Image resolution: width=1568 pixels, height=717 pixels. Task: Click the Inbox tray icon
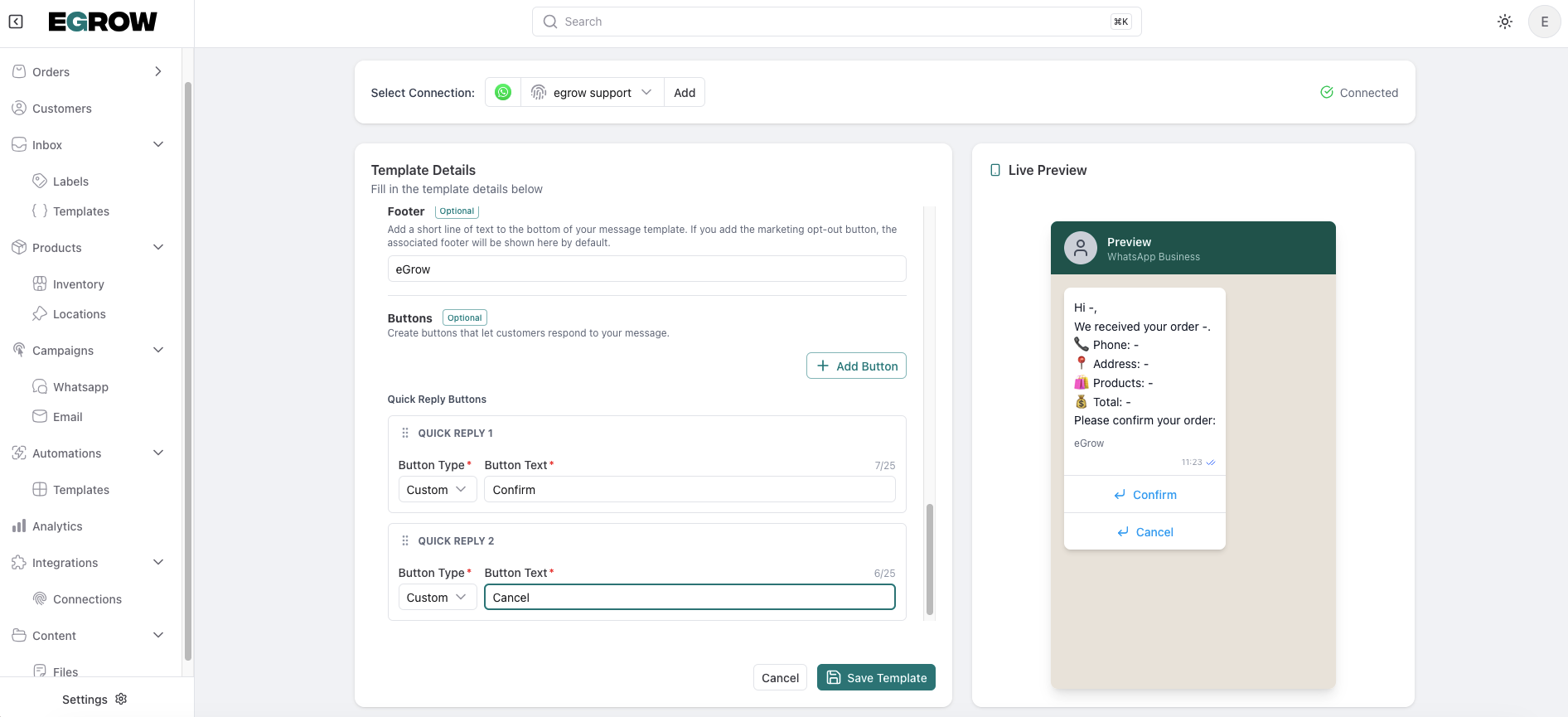pyautogui.click(x=19, y=144)
